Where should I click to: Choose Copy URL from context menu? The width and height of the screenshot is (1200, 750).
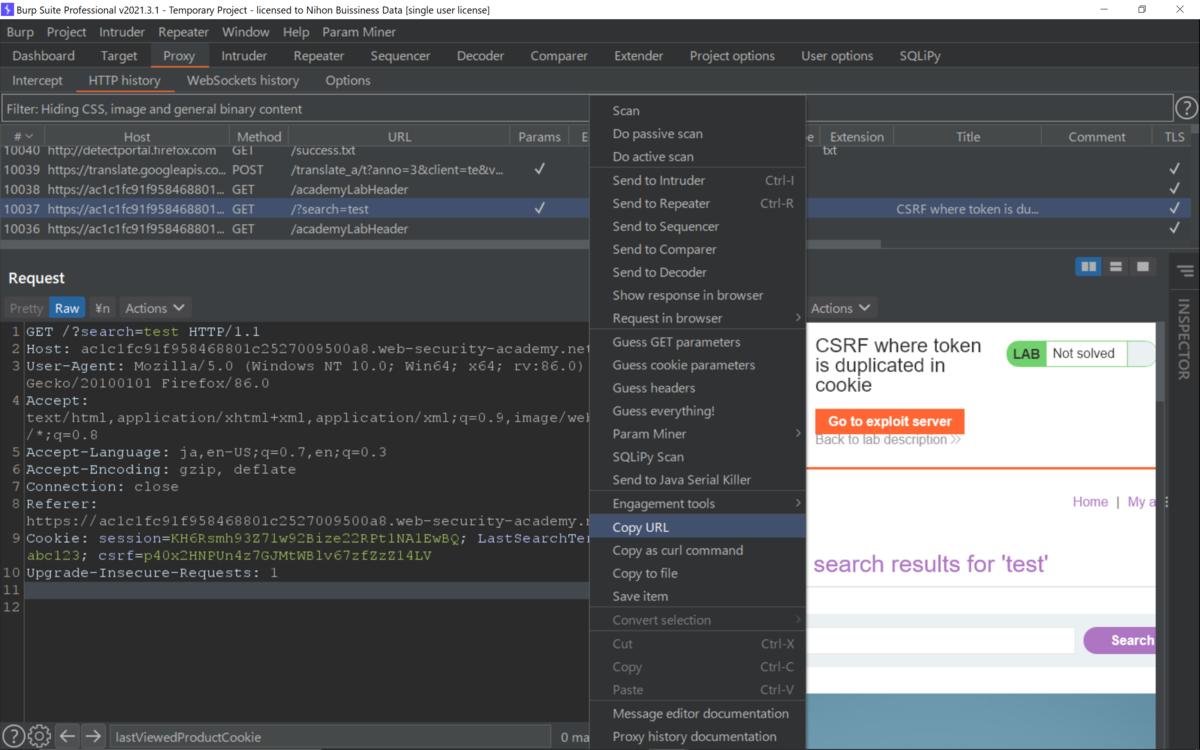click(697, 527)
